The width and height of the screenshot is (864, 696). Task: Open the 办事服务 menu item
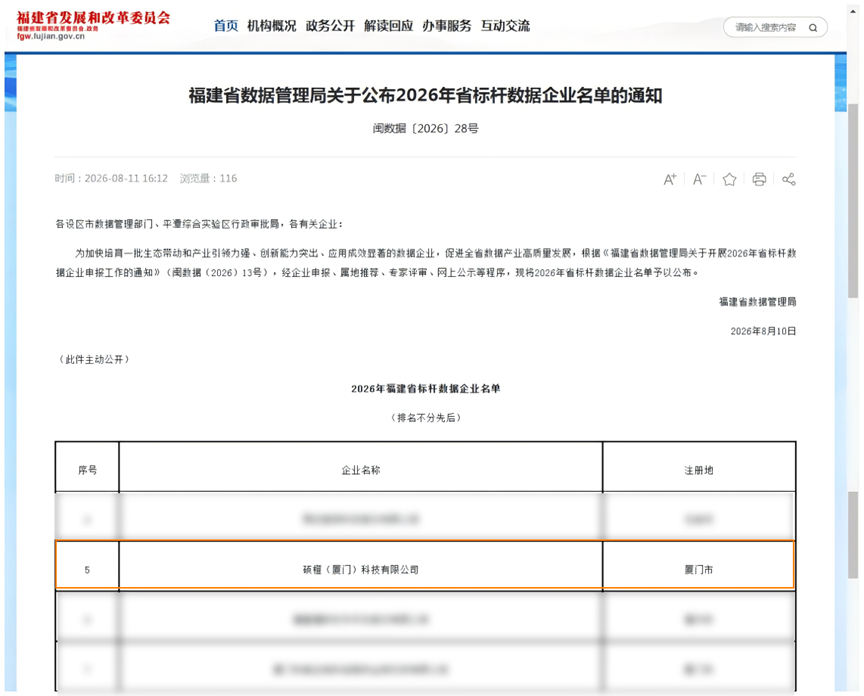447,26
